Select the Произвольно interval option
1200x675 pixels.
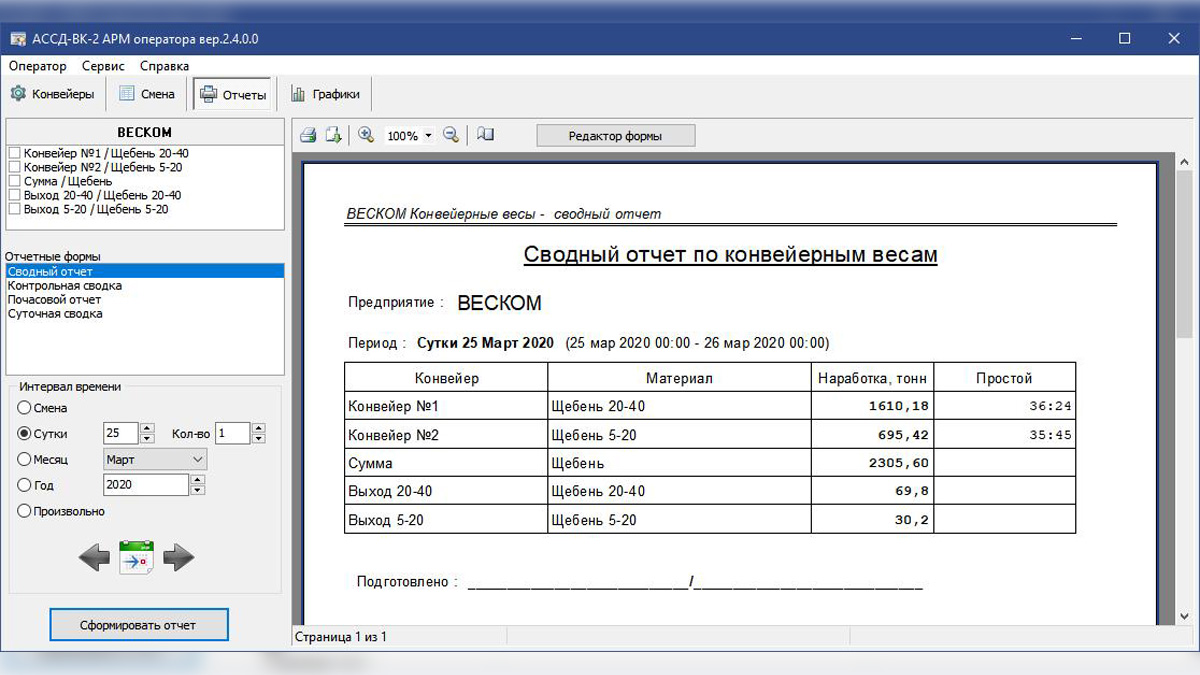(x=24, y=511)
